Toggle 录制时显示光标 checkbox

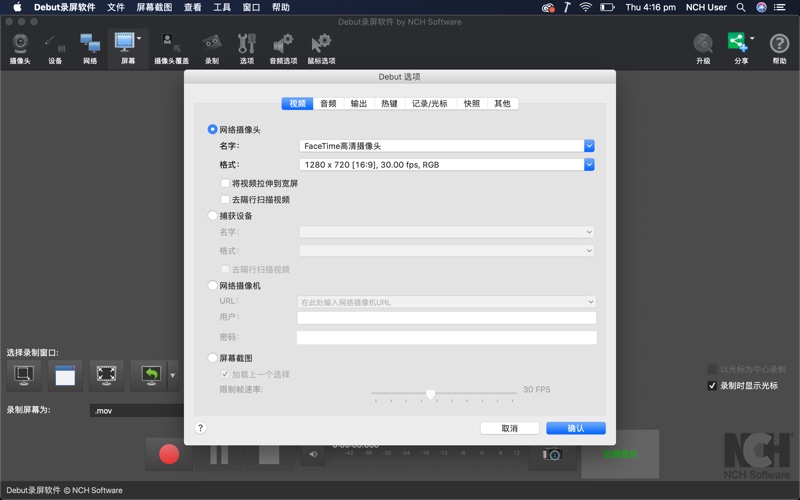point(712,385)
